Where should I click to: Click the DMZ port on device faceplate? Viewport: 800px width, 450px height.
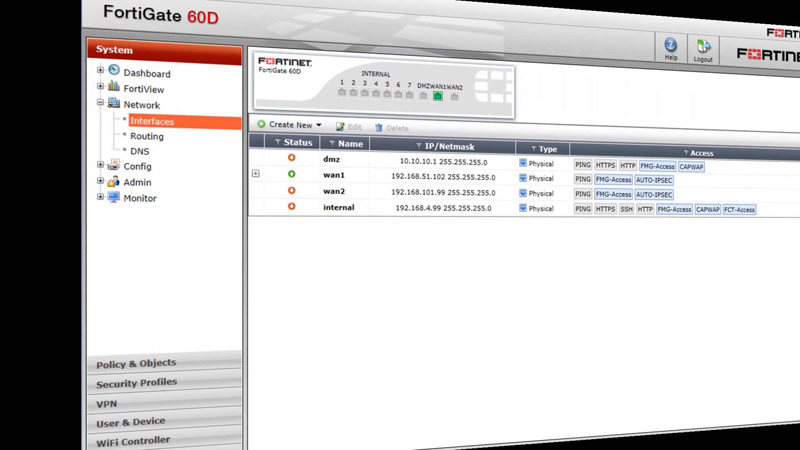tap(423, 95)
